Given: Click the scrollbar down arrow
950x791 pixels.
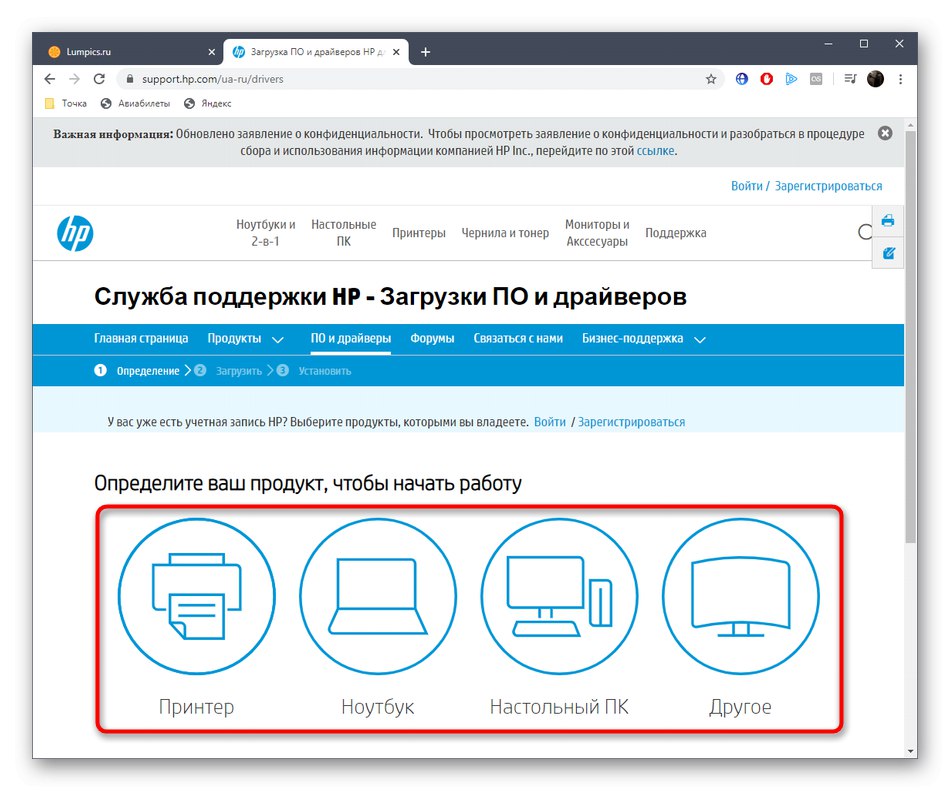Looking at the screenshot, I should tap(911, 752).
